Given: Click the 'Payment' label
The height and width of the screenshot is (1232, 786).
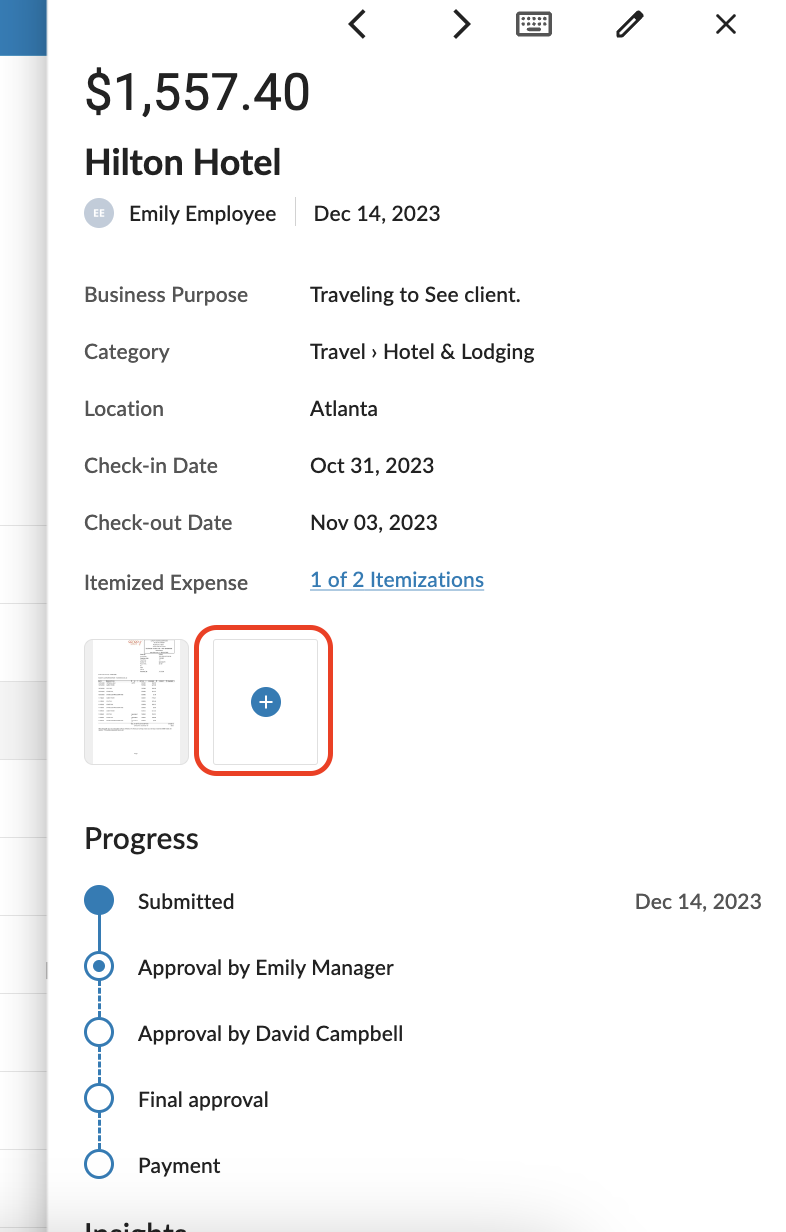Looking at the screenshot, I should 179,1166.
